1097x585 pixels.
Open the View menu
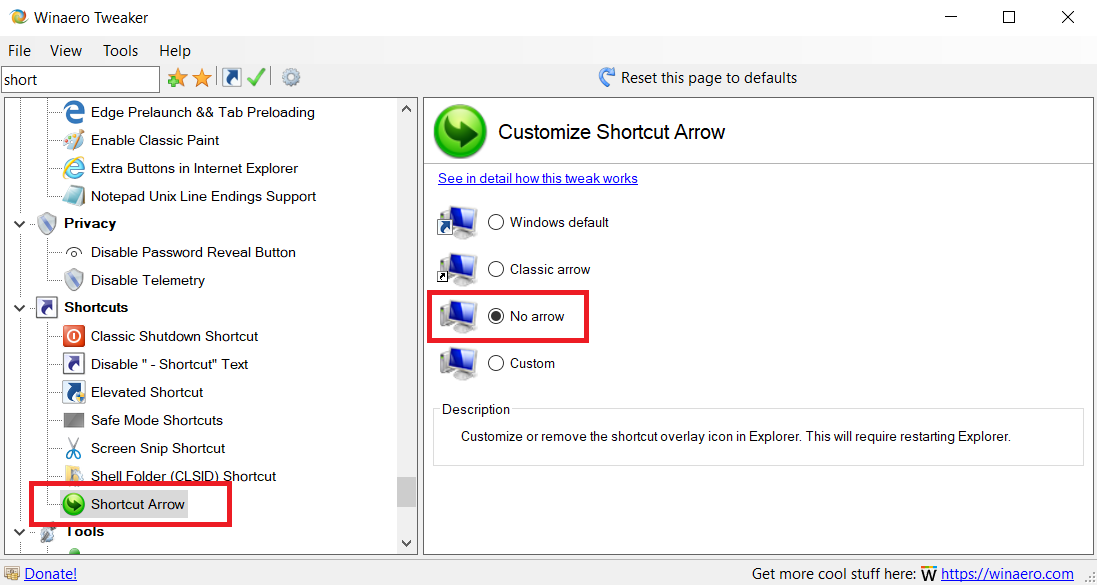(66, 51)
